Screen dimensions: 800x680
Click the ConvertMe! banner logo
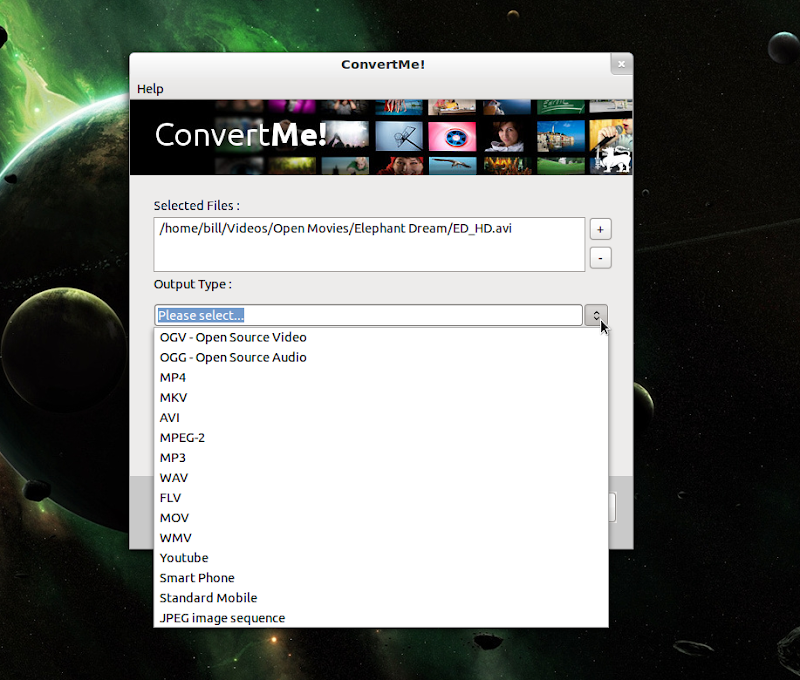[241, 135]
